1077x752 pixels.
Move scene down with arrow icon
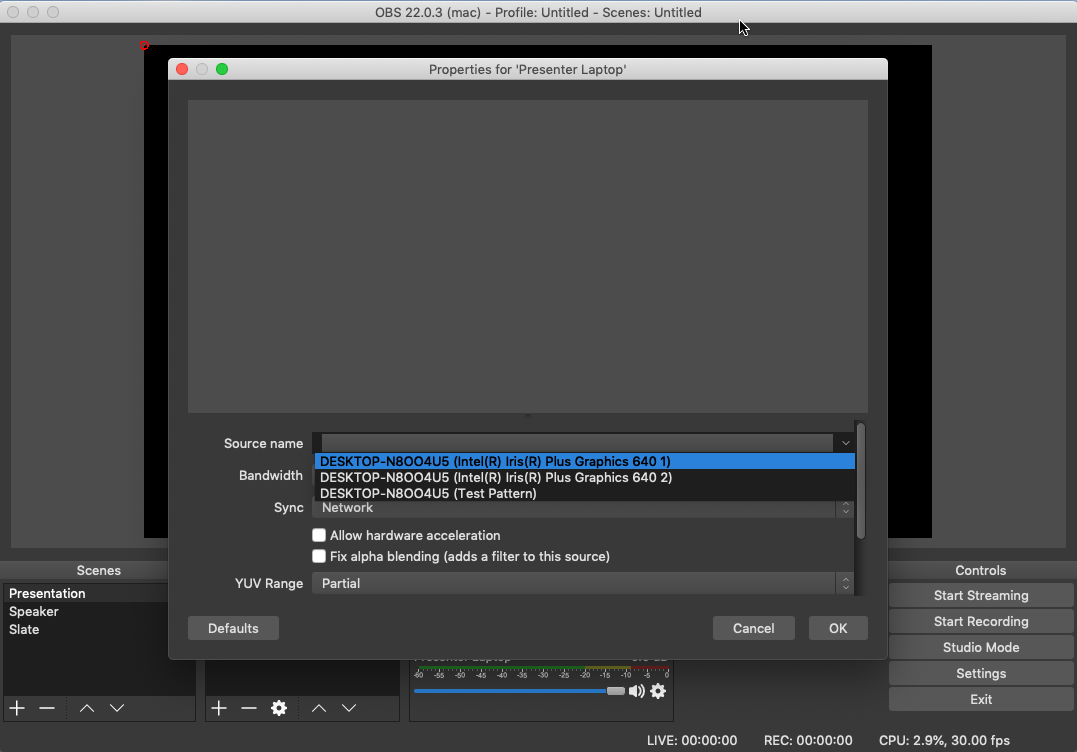click(x=117, y=708)
